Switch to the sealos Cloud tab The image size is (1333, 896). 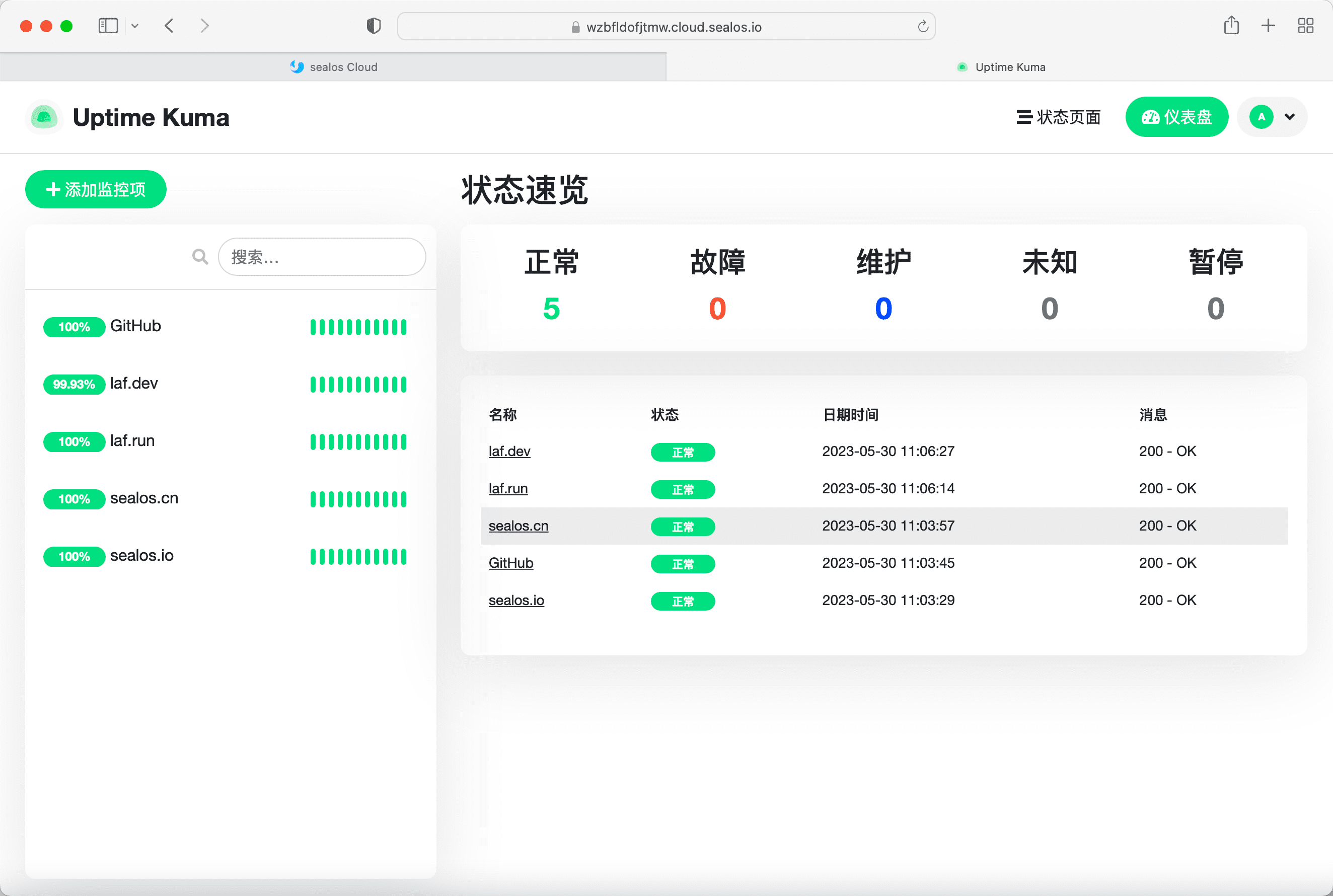pyautogui.click(x=333, y=67)
